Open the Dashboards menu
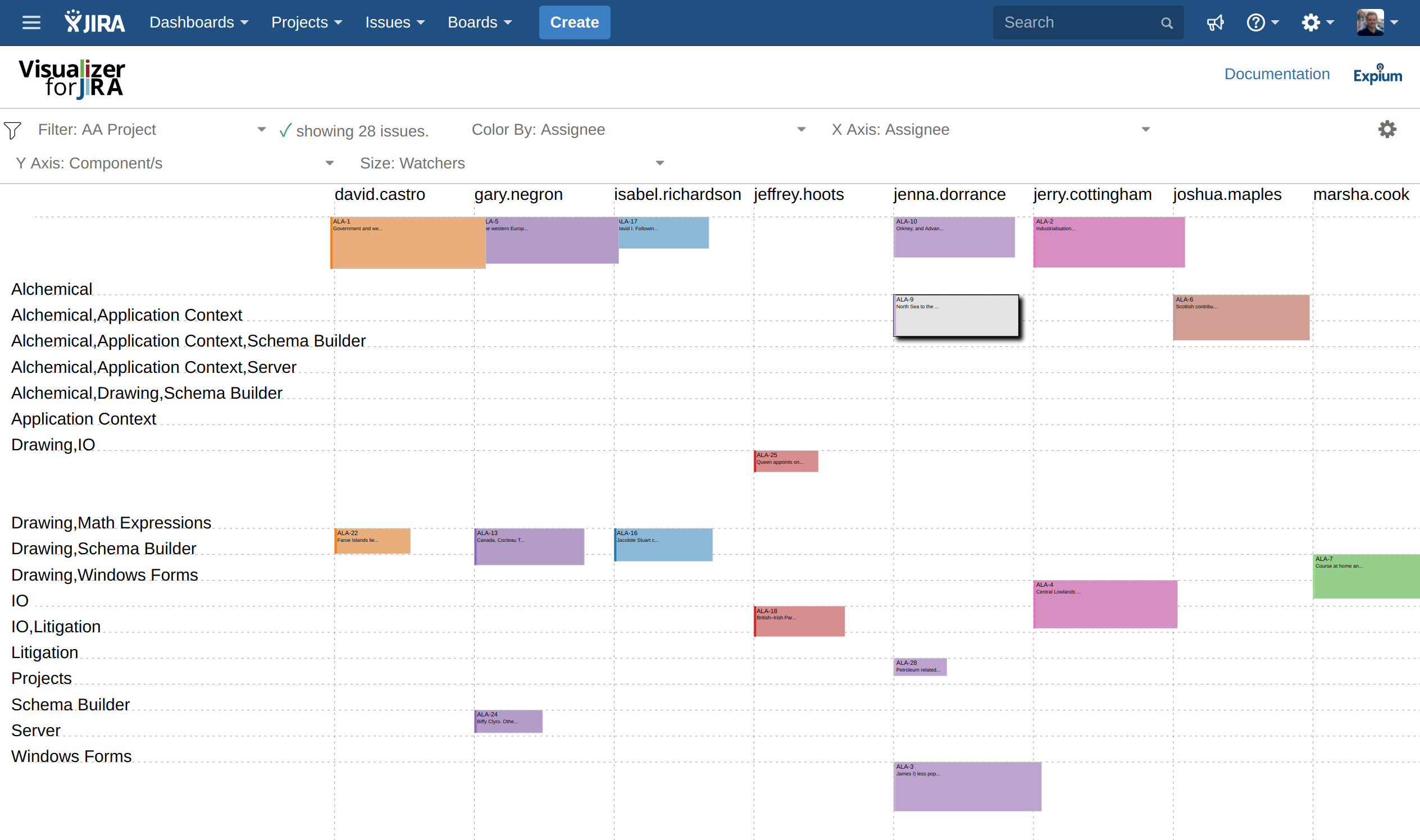The image size is (1420, 840). [198, 22]
